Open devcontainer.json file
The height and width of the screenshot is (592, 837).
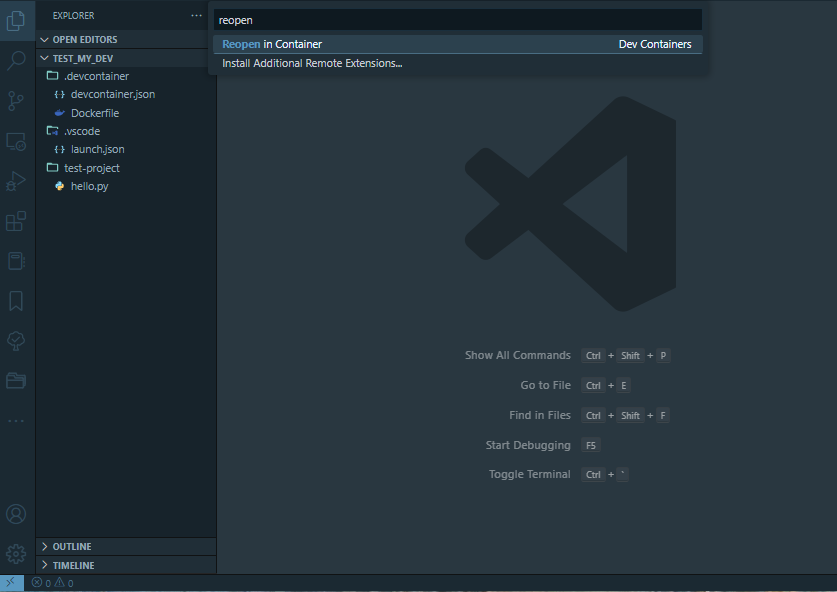click(x=113, y=94)
